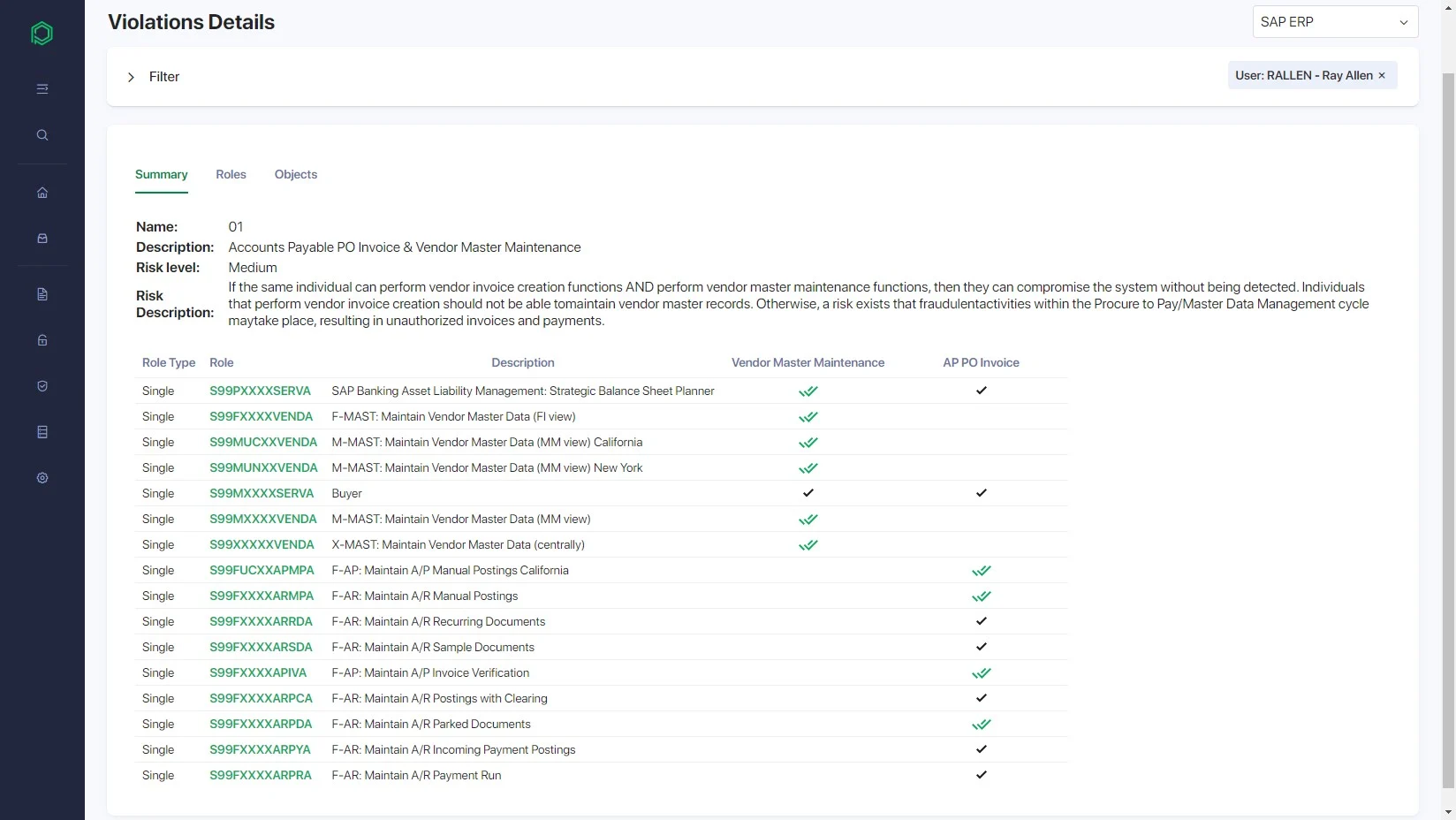
Task: Open role S99FXXXXARRDA link
Action: coord(261,622)
